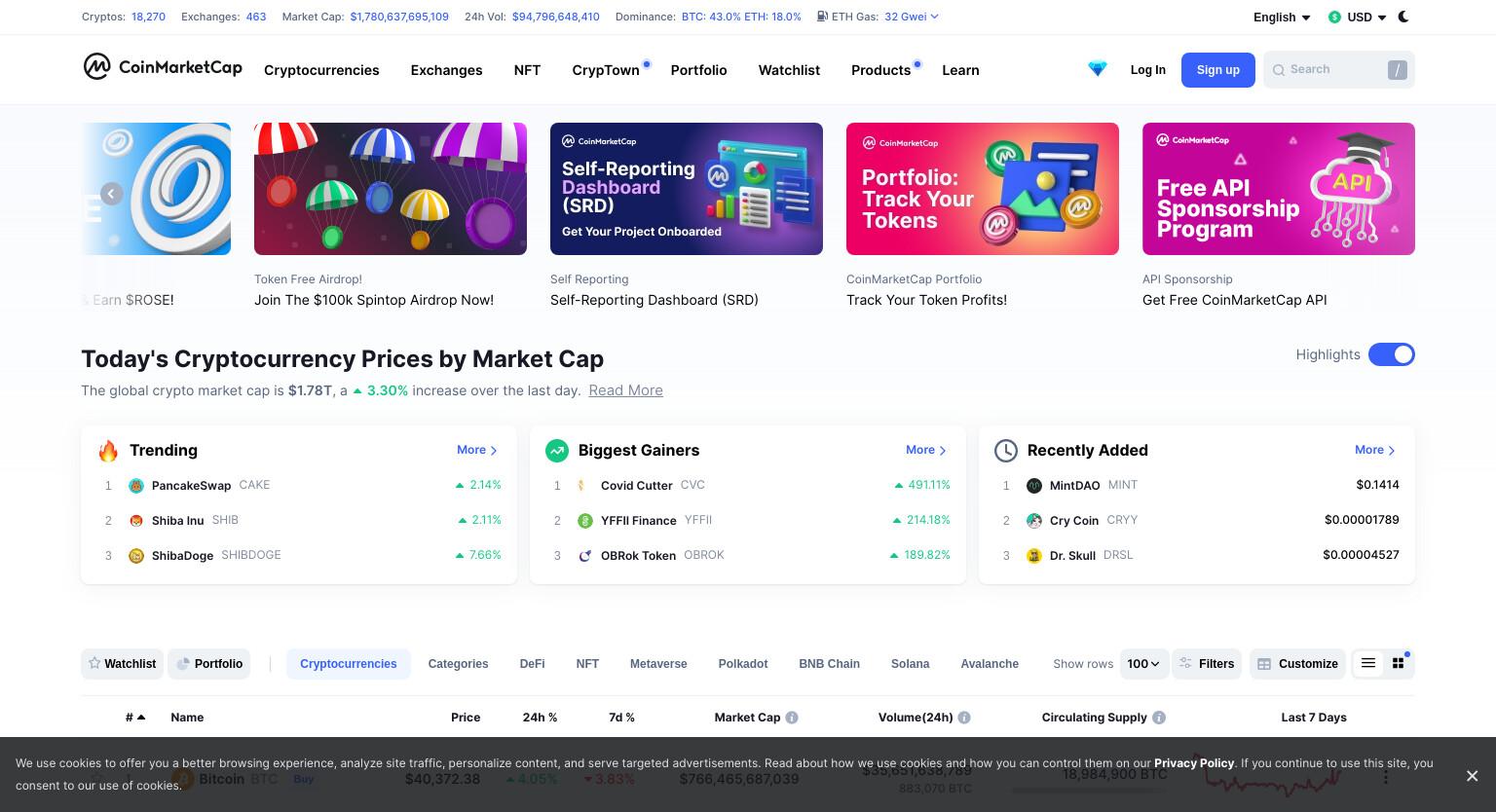Screen dimensions: 1496x812
Task: Toggle dark mode with the moon icon
Action: (x=1403, y=17)
